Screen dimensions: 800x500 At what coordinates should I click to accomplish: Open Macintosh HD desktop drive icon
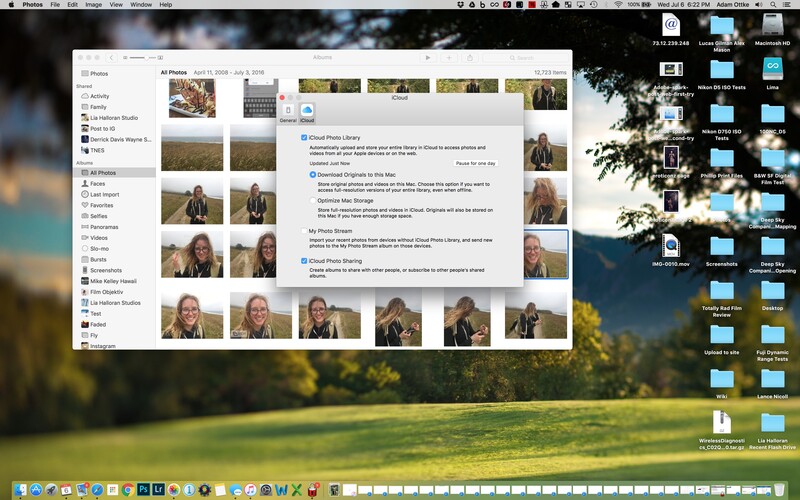point(772,30)
